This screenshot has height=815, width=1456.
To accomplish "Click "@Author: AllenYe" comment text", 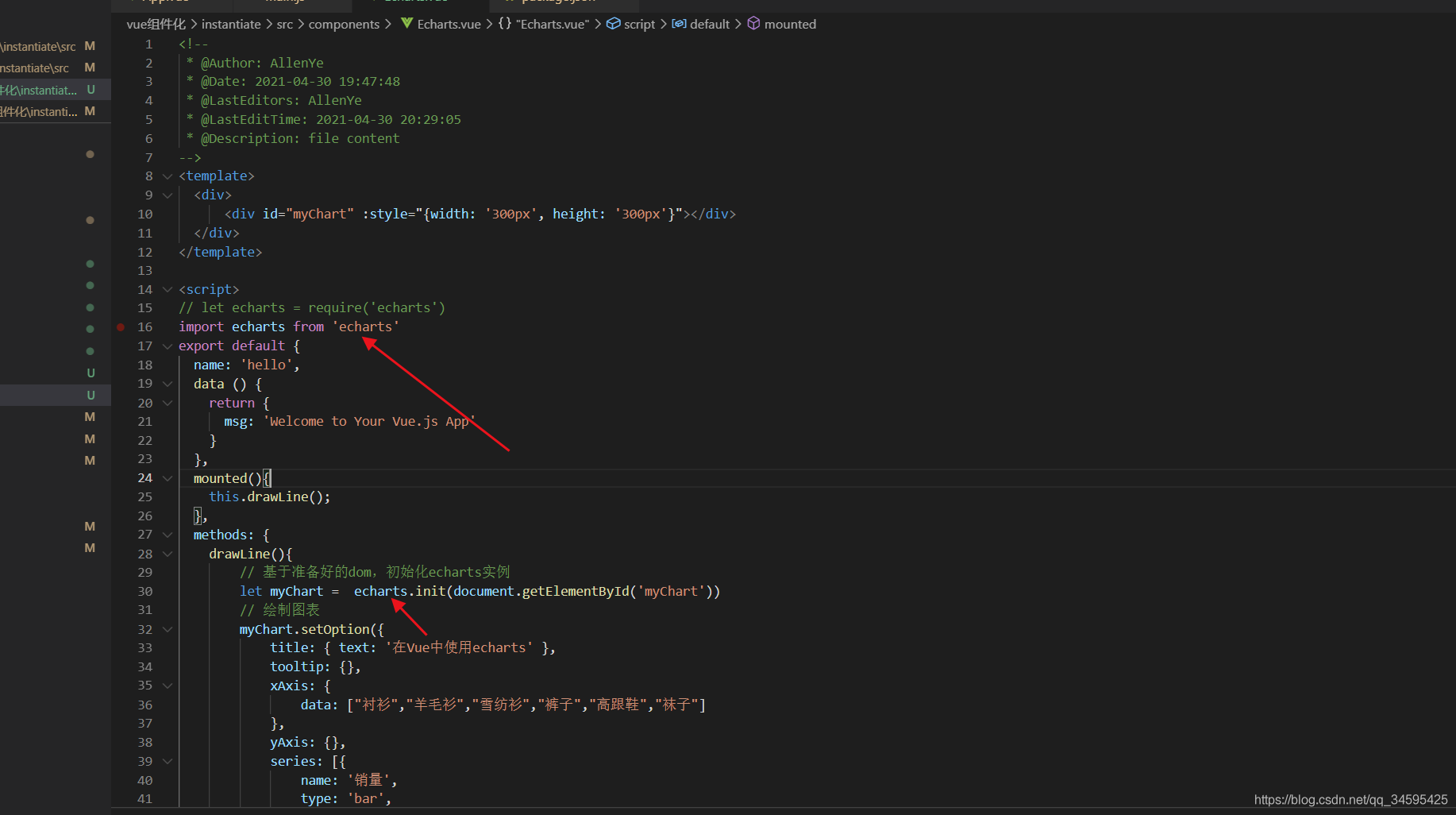I will 262,63.
